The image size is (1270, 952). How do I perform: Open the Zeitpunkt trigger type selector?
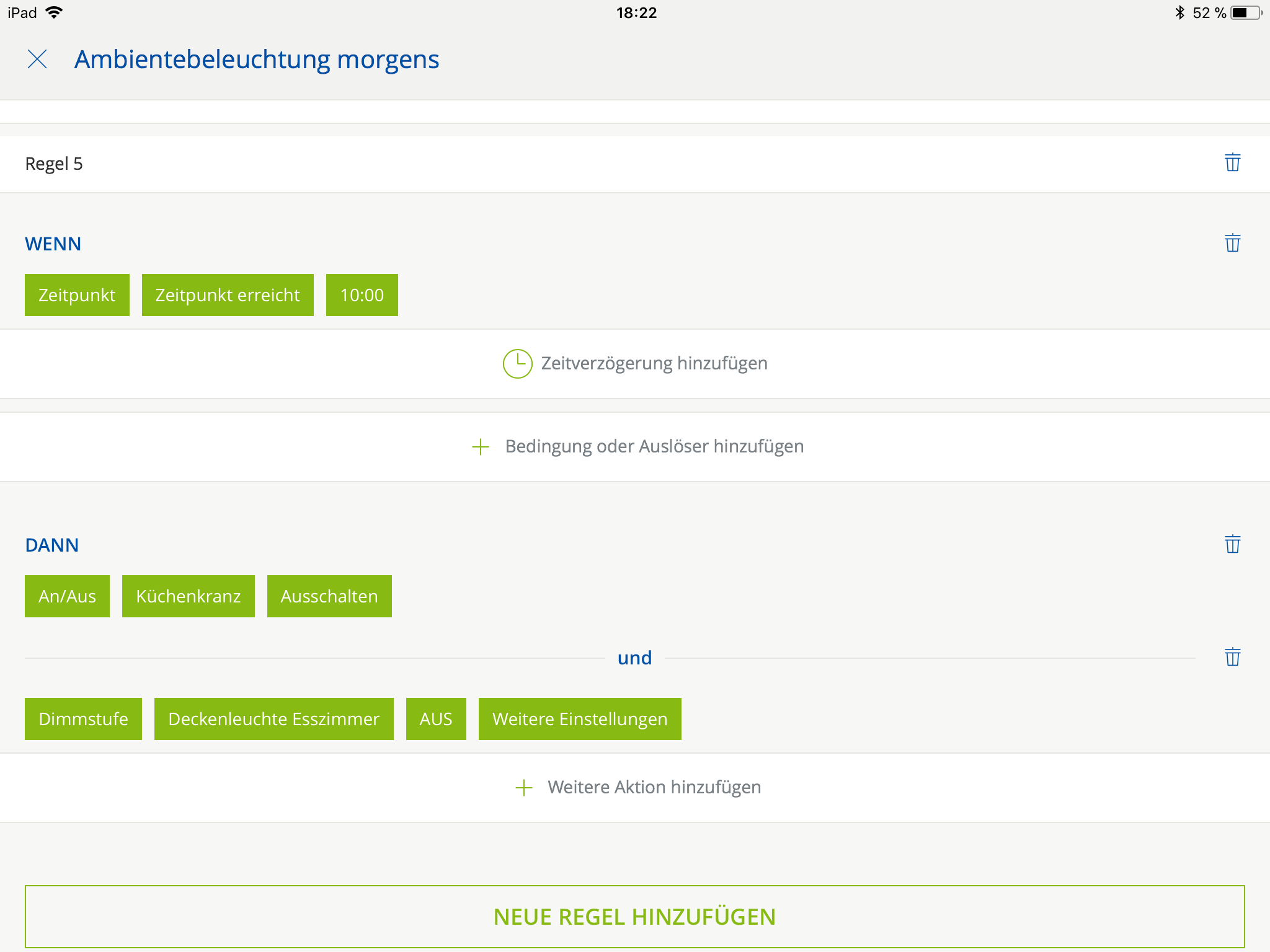click(77, 295)
